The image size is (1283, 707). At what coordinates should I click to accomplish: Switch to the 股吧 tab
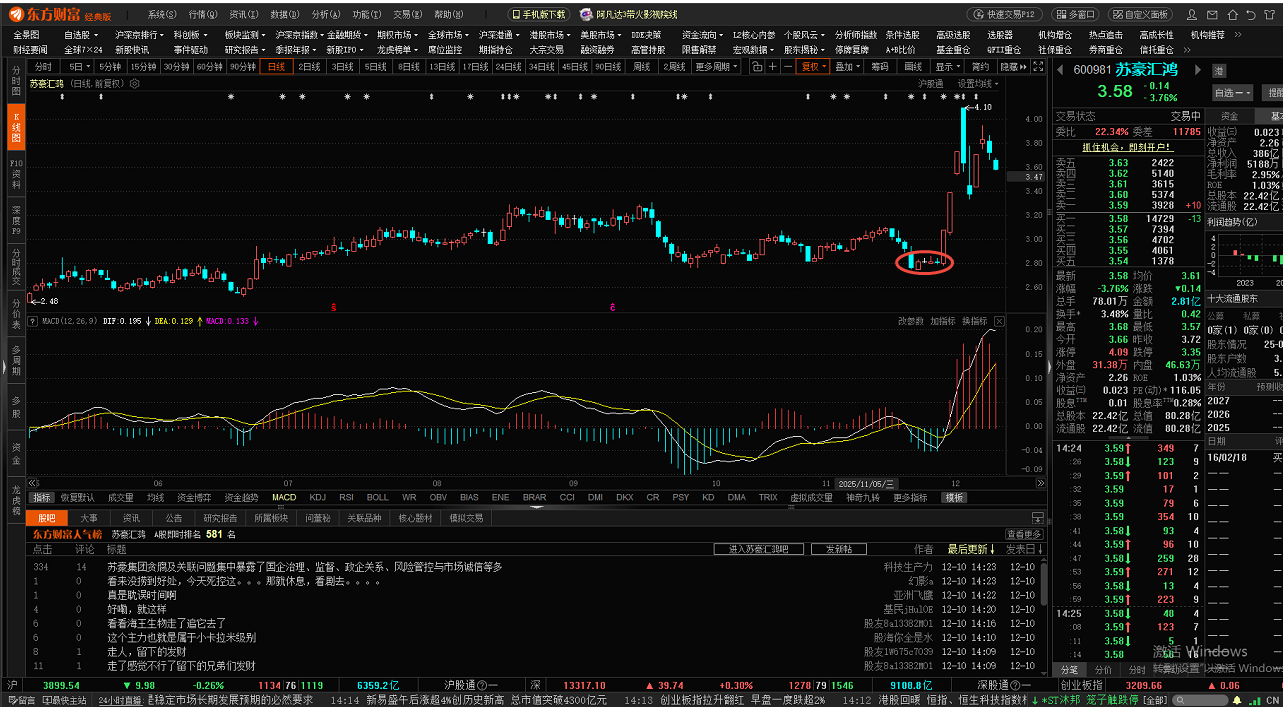tap(48, 518)
